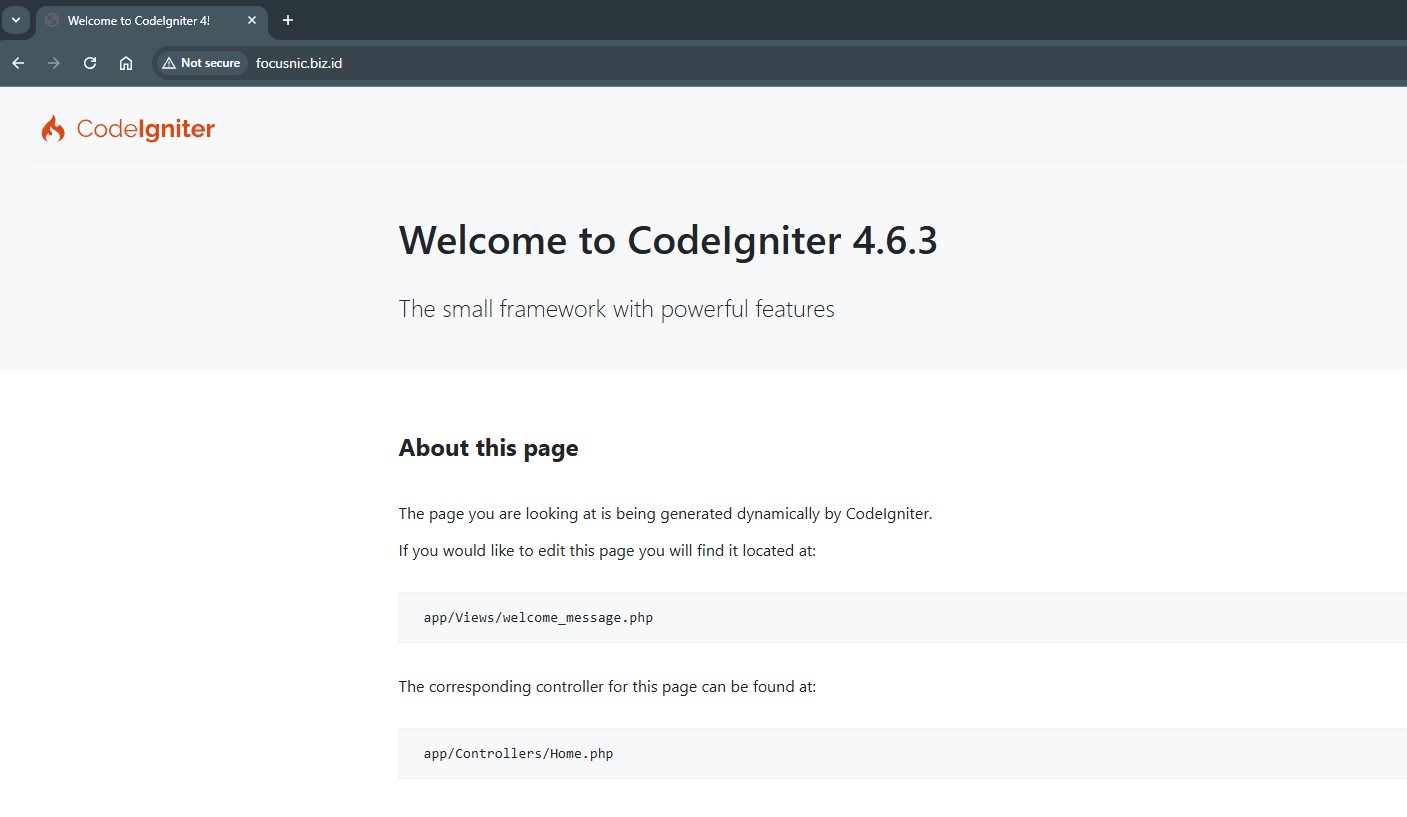Screen dimensions: 1407x817
Task: Click the orange CodeIgniter wordmark text
Action: [x=146, y=129]
